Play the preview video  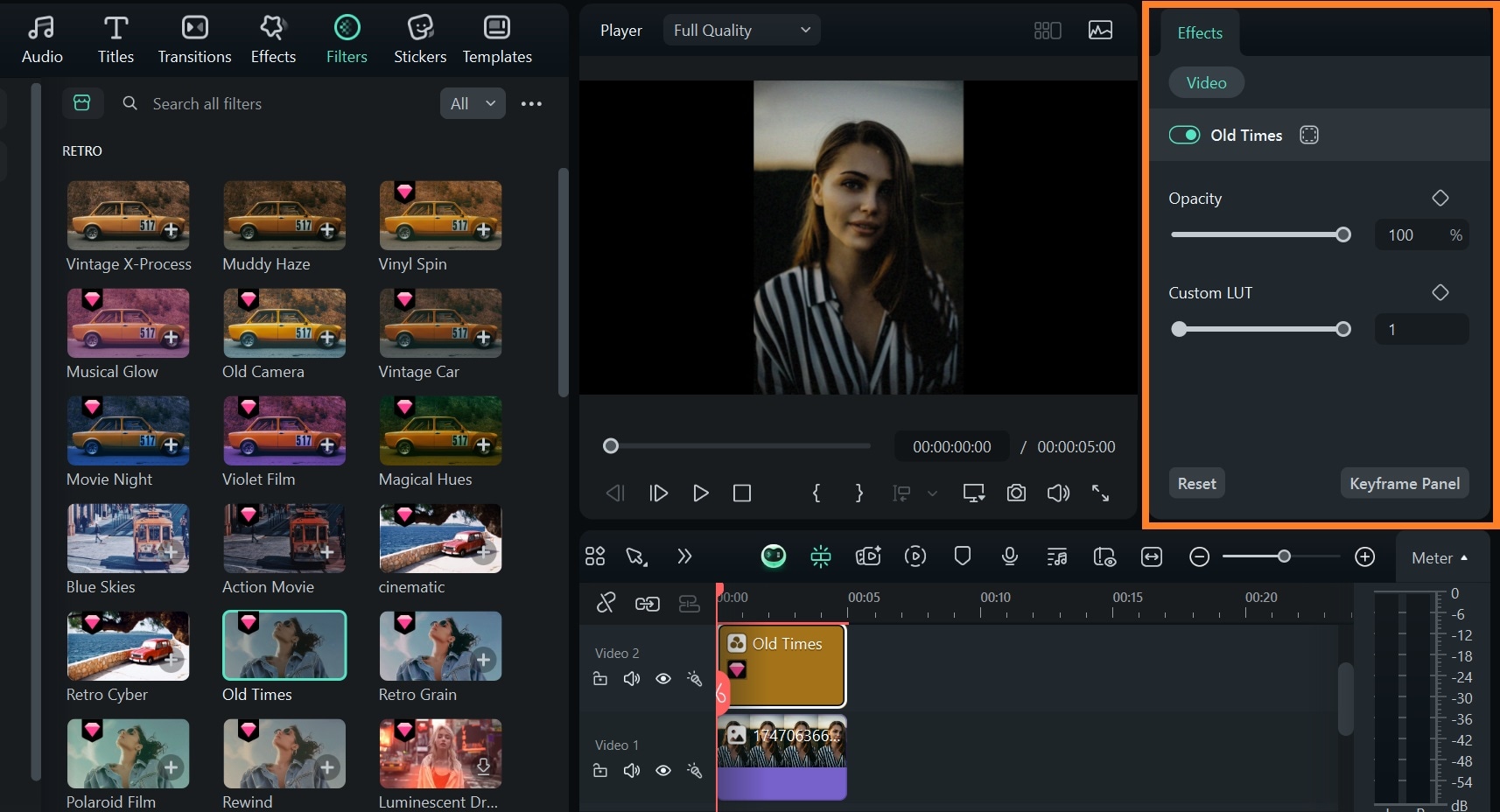pyautogui.click(x=700, y=493)
